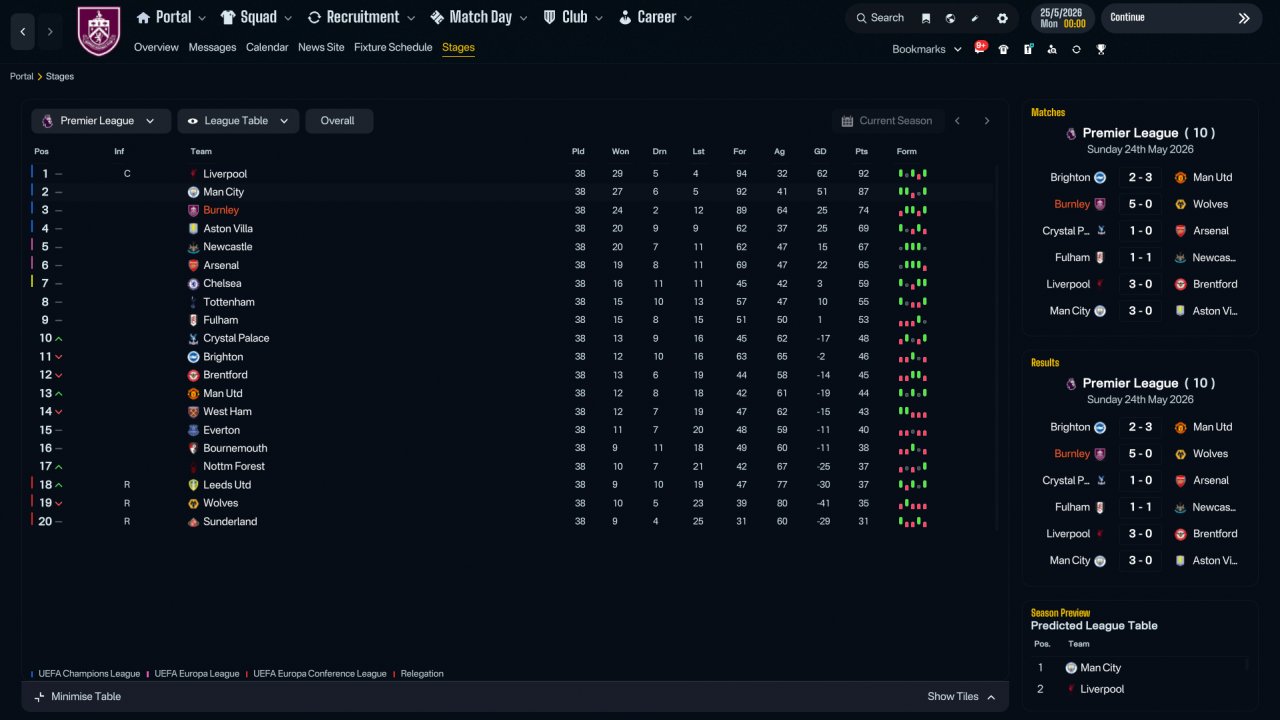Click Liverpool in Predicted League Table
The height and width of the screenshot is (720, 1280).
(1102, 689)
